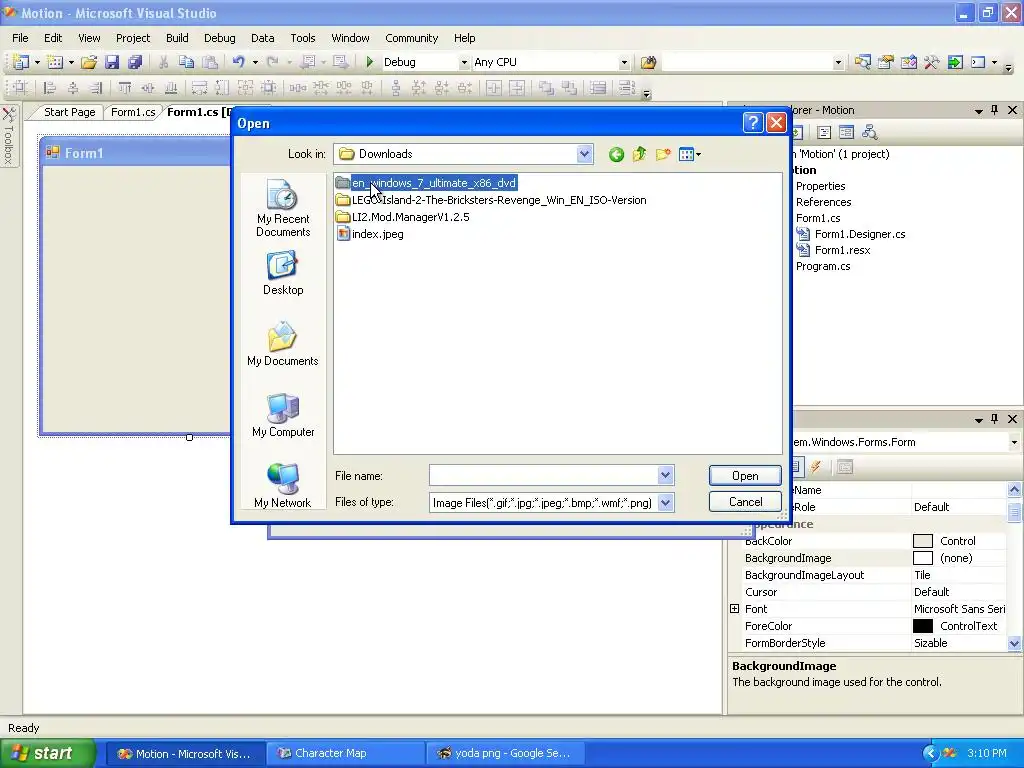
Task: Open the Toolbox hammer and wrench icon
Action: click(932, 62)
